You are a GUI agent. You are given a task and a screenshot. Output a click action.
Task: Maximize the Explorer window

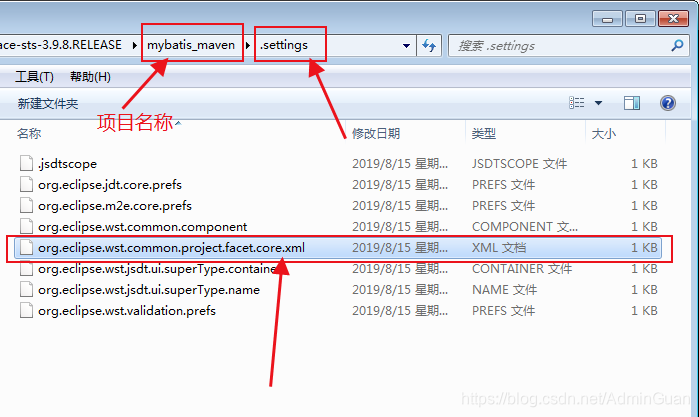click(640, 19)
